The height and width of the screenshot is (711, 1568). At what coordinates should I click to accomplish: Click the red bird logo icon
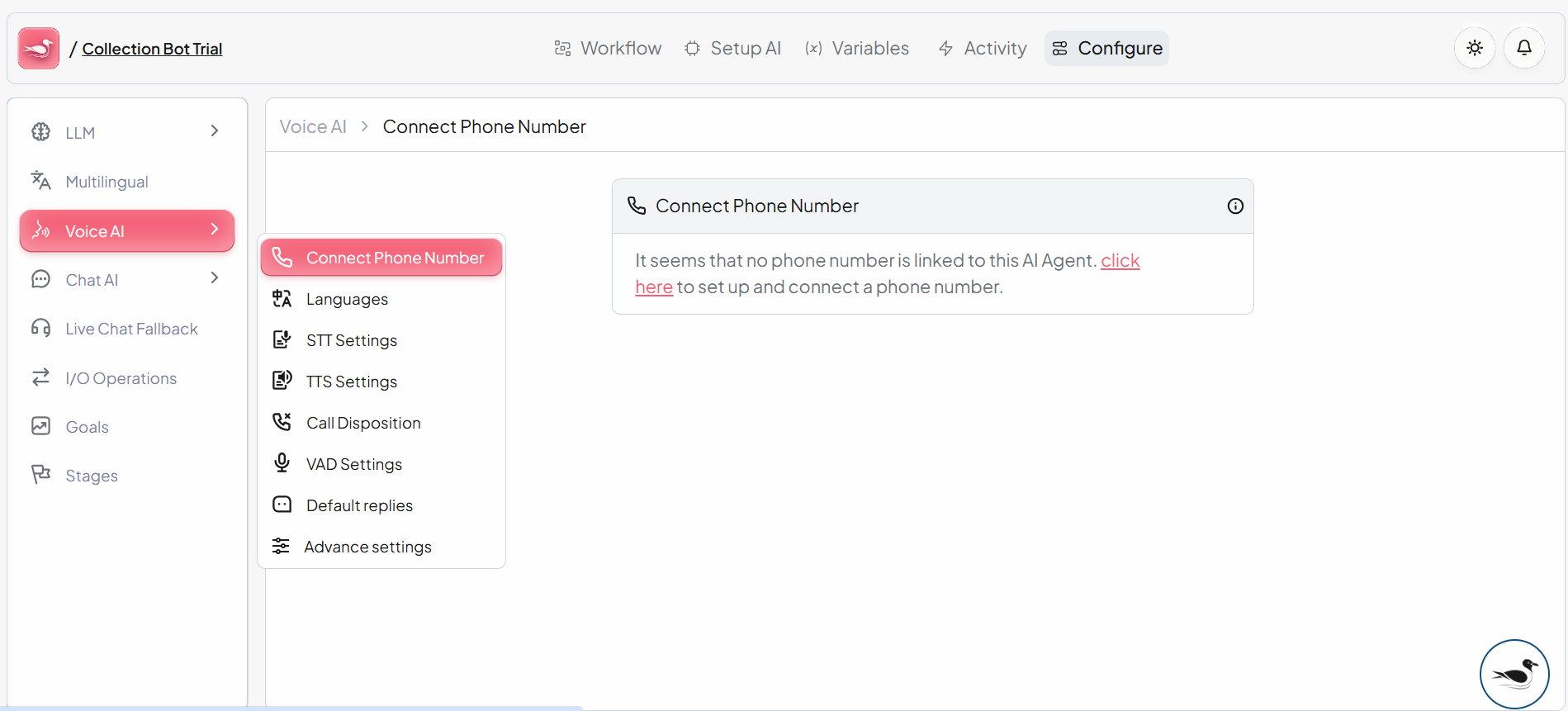pyautogui.click(x=39, y=49)
